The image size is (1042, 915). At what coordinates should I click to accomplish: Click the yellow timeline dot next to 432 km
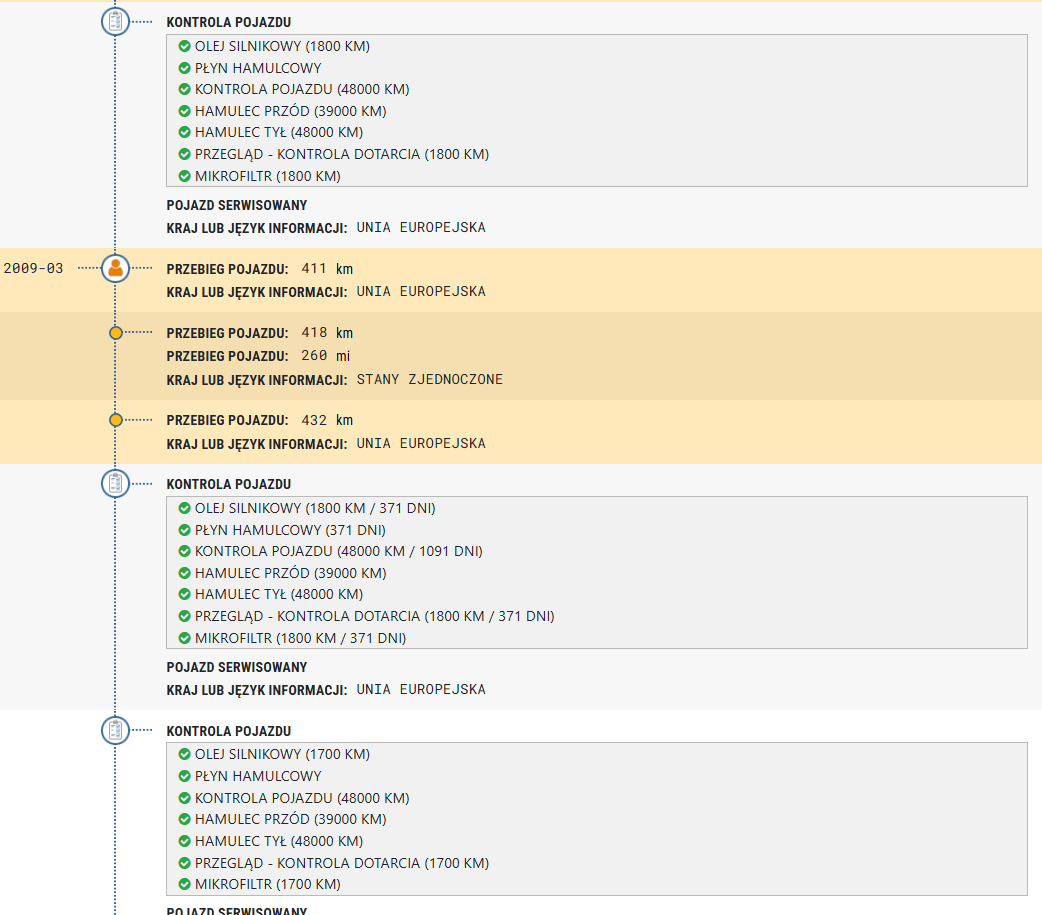pos(116,420)
